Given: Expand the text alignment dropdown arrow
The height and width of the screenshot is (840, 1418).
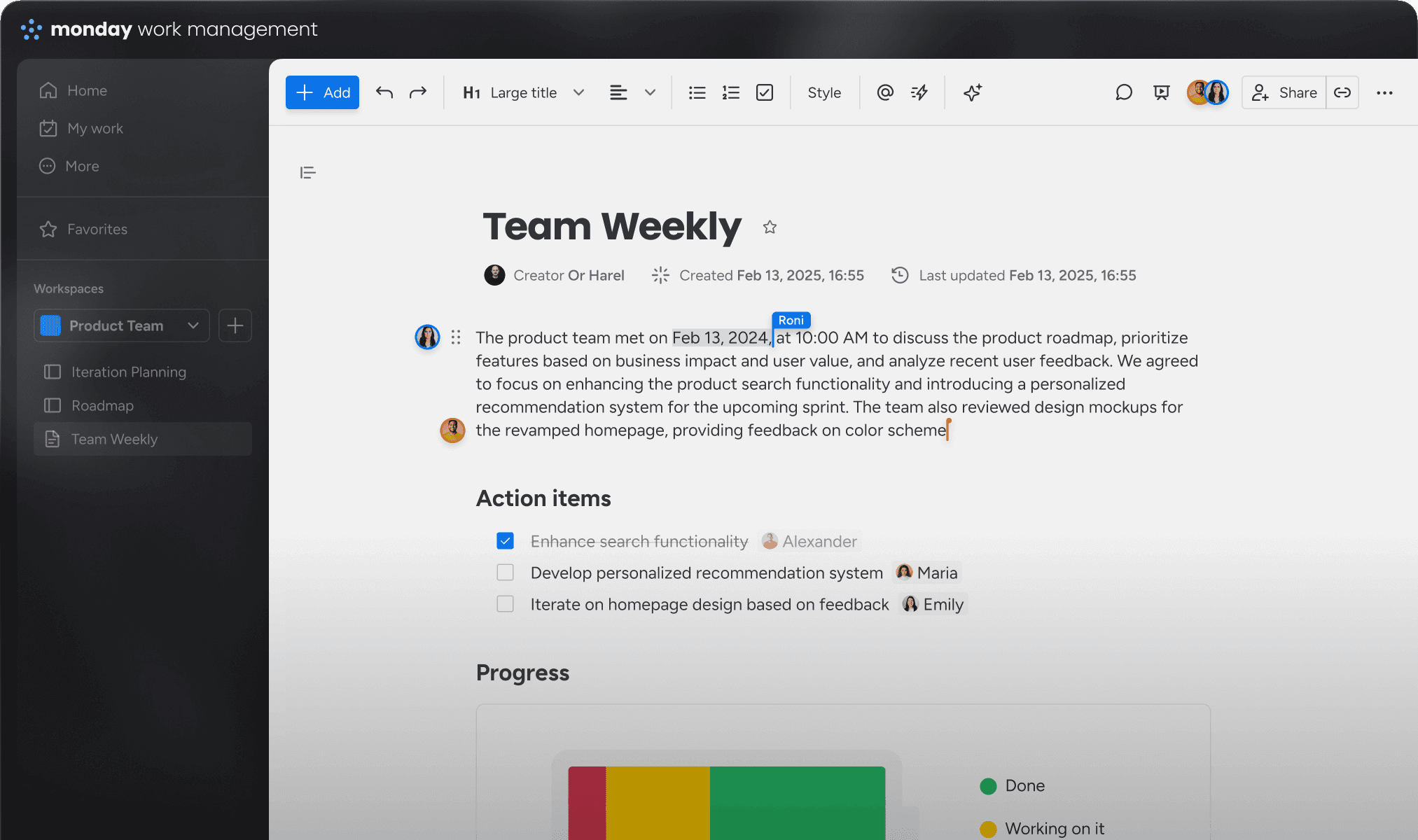Looking at the screenshot, I should click(650, 92).
